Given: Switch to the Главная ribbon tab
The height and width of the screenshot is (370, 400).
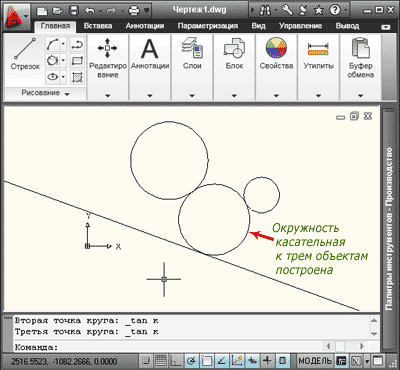Looking at the screenshot, I should [x=55, y=26].
